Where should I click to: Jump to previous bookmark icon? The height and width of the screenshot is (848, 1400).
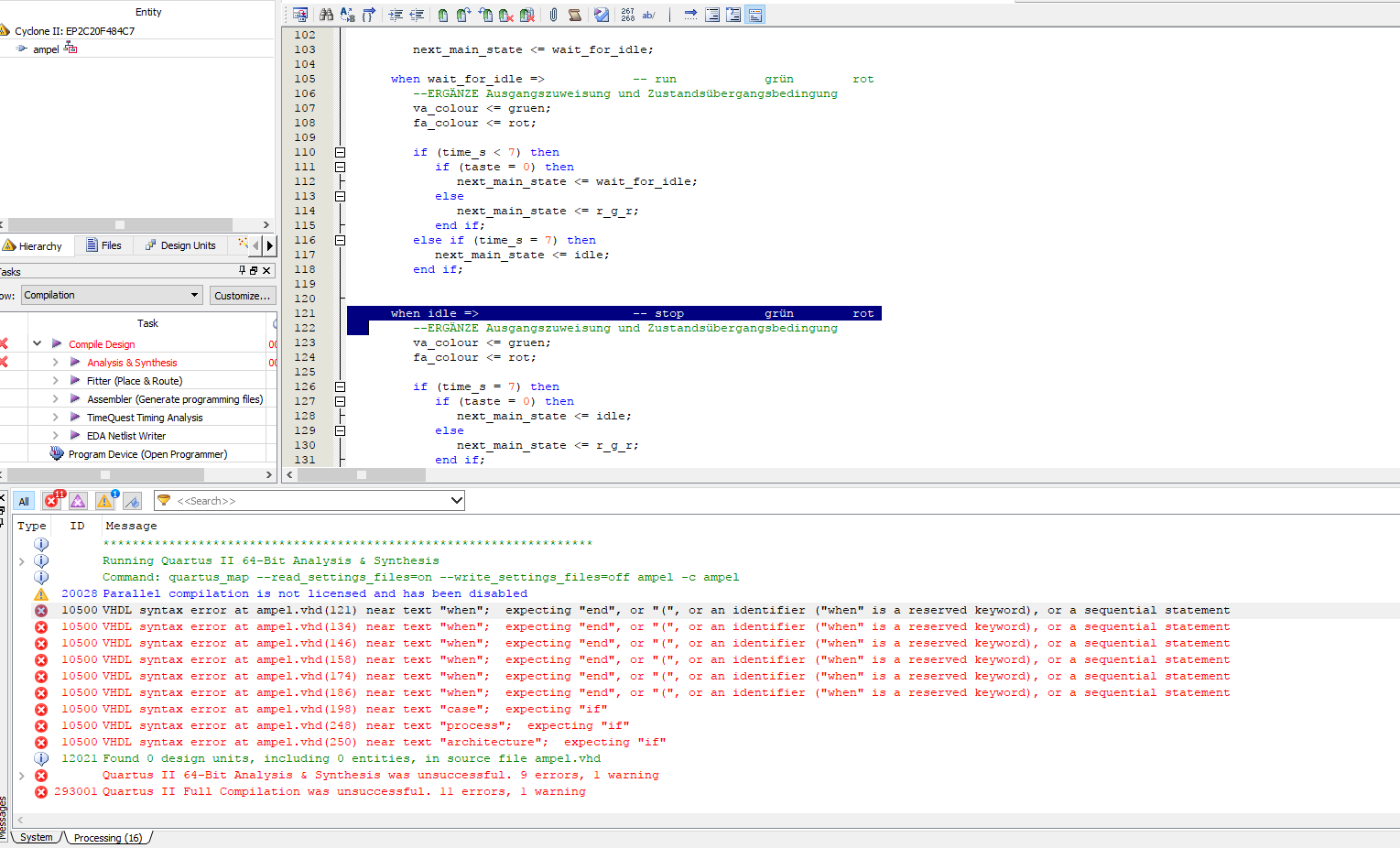tap(485, 15)
